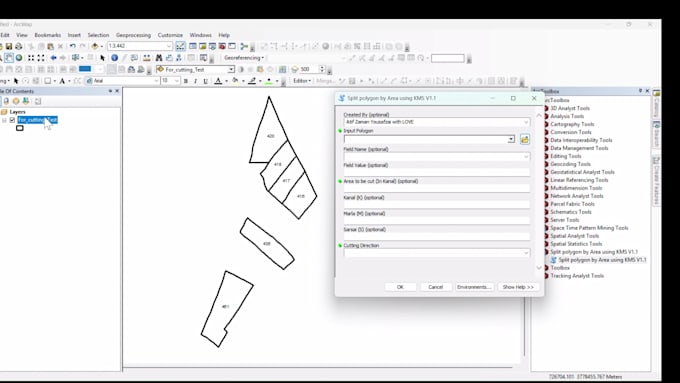
Task: Select the Measure tool
Action: [147, 58]
